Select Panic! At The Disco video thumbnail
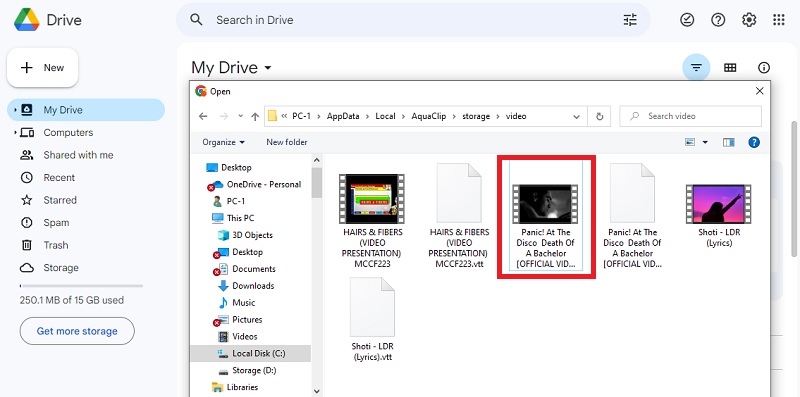The image size is (800, 397). tap(545, 204)
